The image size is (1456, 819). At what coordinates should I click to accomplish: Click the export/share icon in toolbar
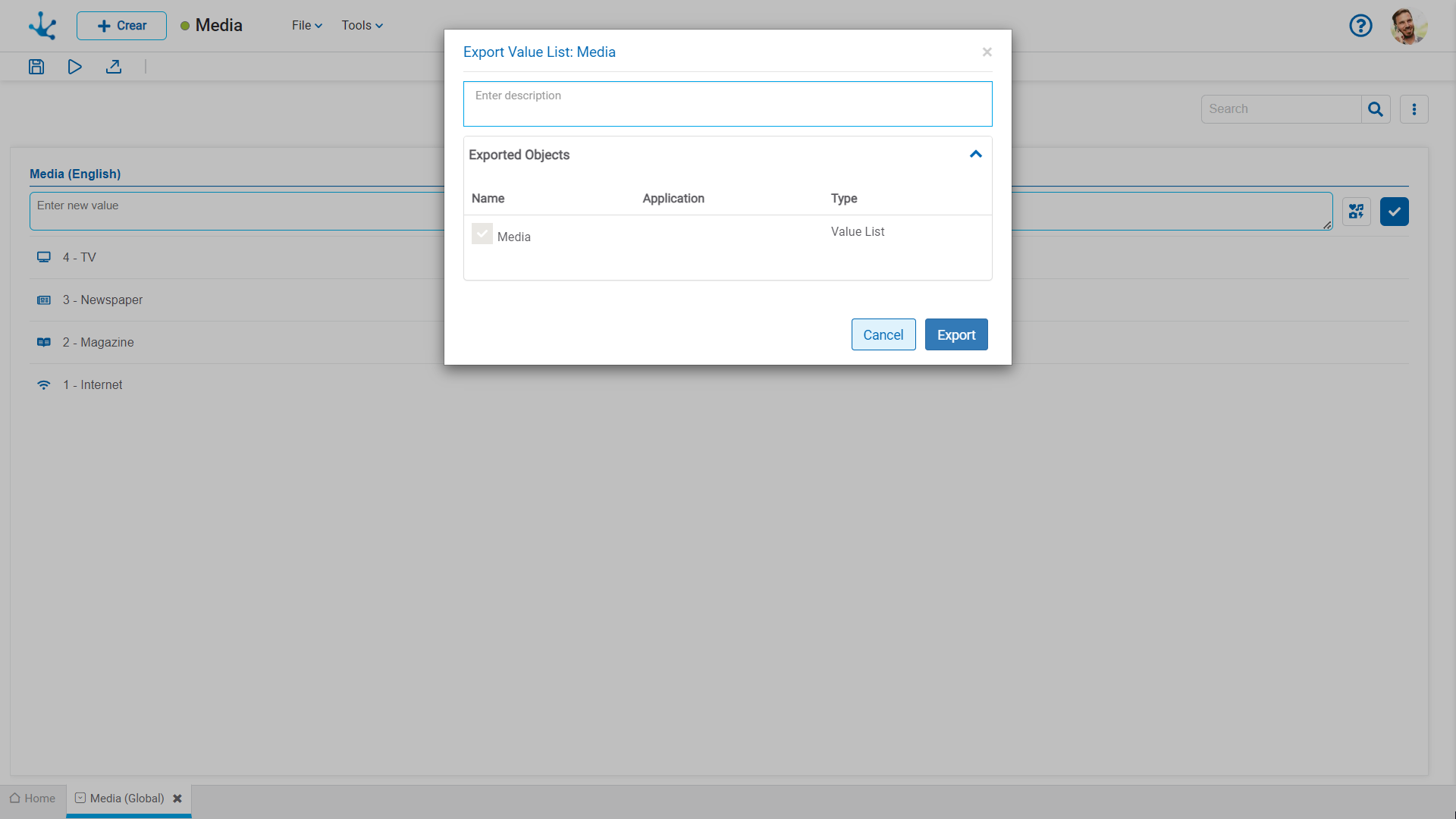pos(113,66)
